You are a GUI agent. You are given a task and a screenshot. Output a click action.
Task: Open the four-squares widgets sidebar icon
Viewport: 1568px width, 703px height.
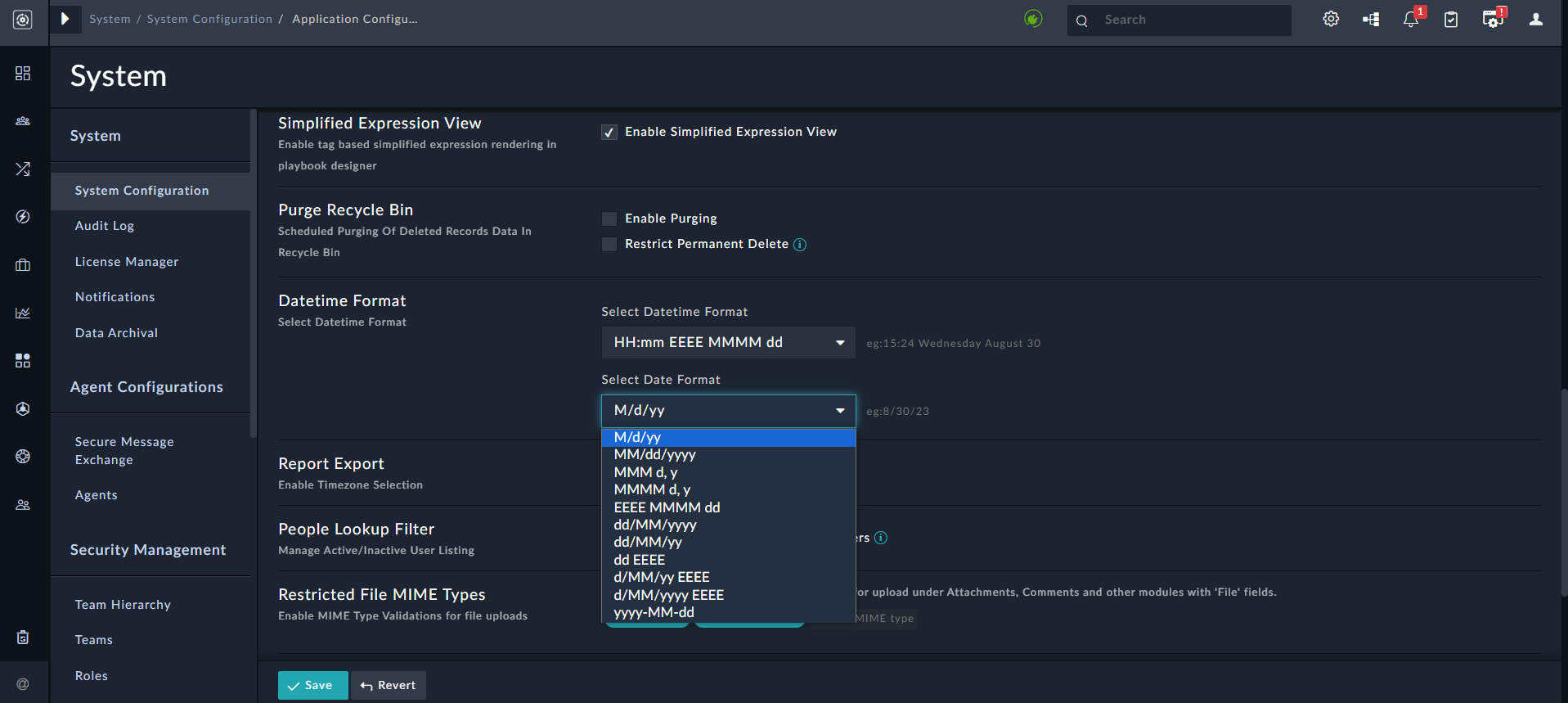[x=23, y=361]
